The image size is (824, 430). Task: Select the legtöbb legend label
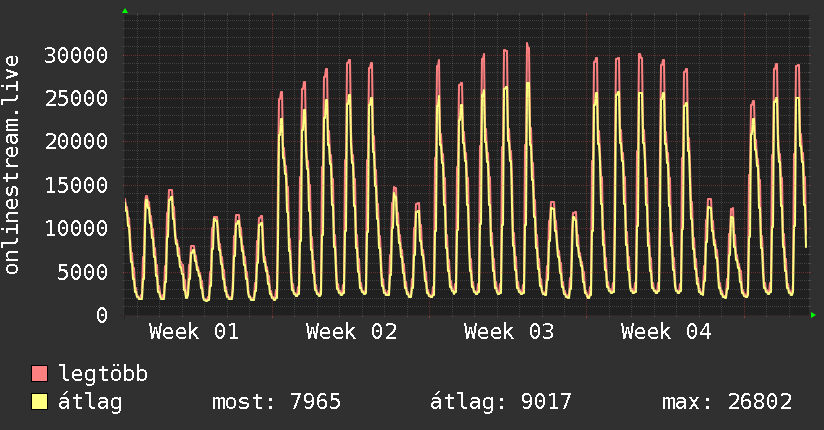[x=104, y=374]
